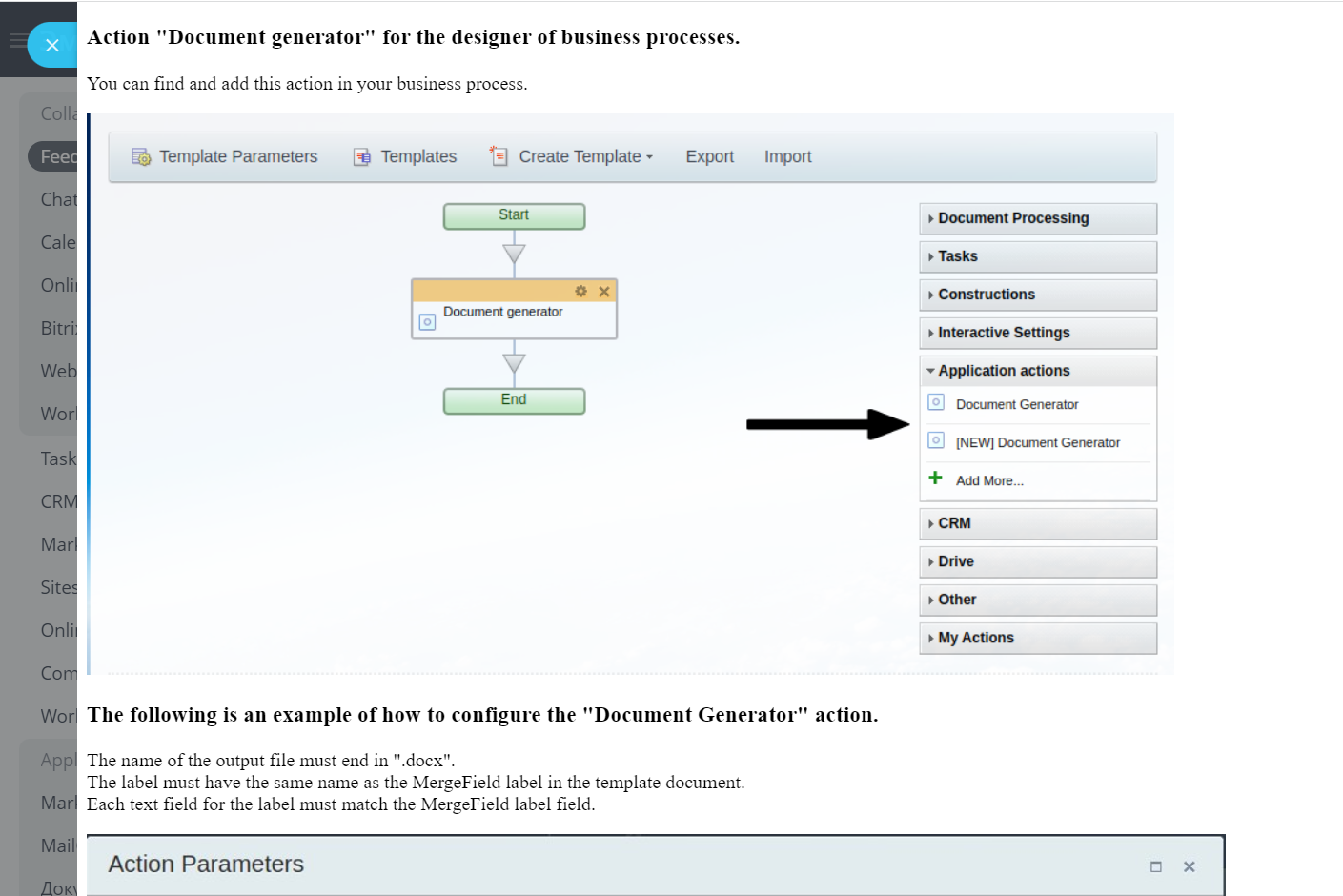Click the Template Parameters gear icon
The image size is (1343, 896).
pos(141,157)
